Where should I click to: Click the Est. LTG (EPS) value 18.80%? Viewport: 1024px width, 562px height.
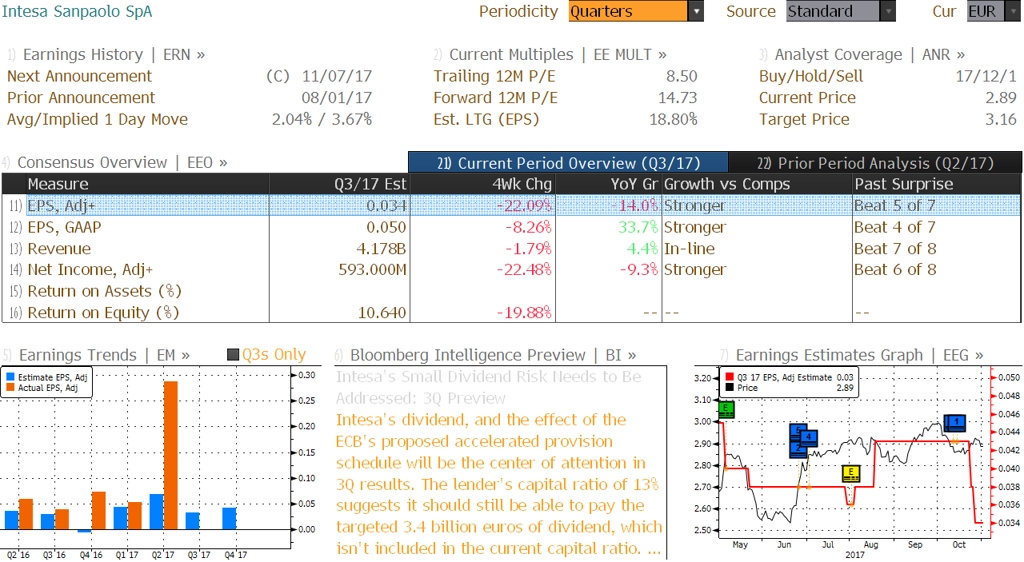point(673,119)
